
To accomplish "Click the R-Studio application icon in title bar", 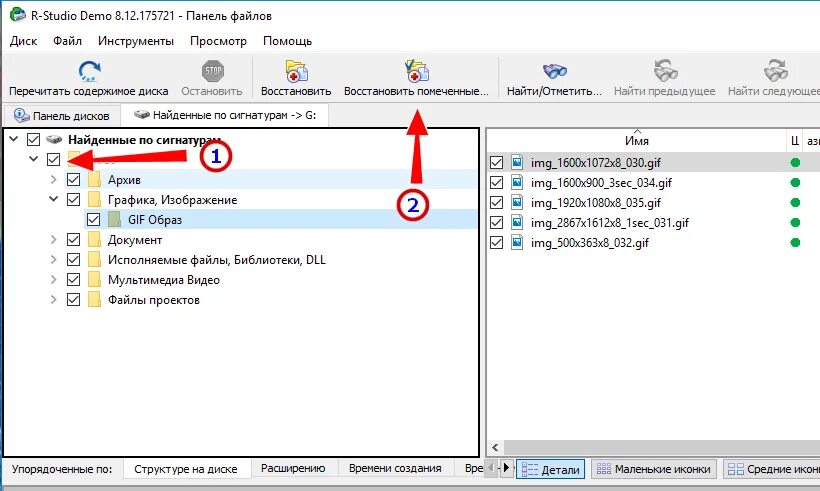I will 17,15.
